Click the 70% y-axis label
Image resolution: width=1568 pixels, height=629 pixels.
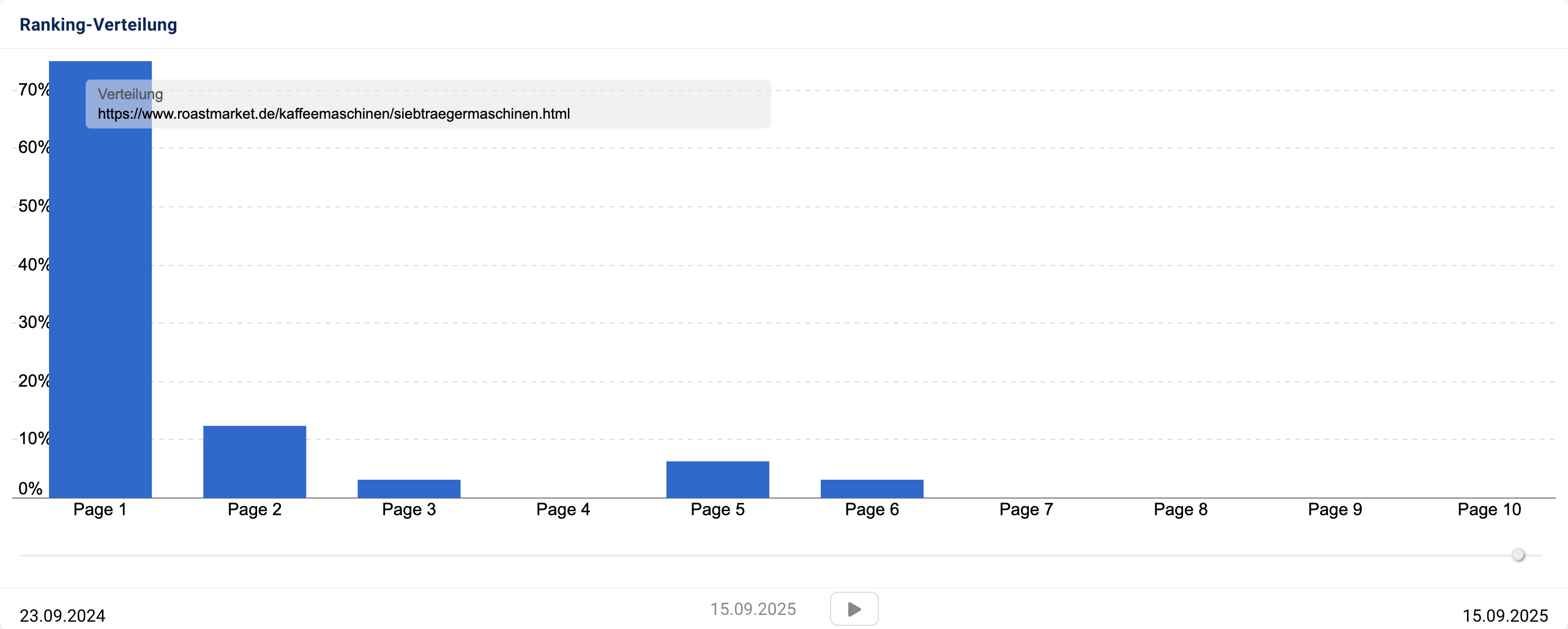click(x=34, y=90)
